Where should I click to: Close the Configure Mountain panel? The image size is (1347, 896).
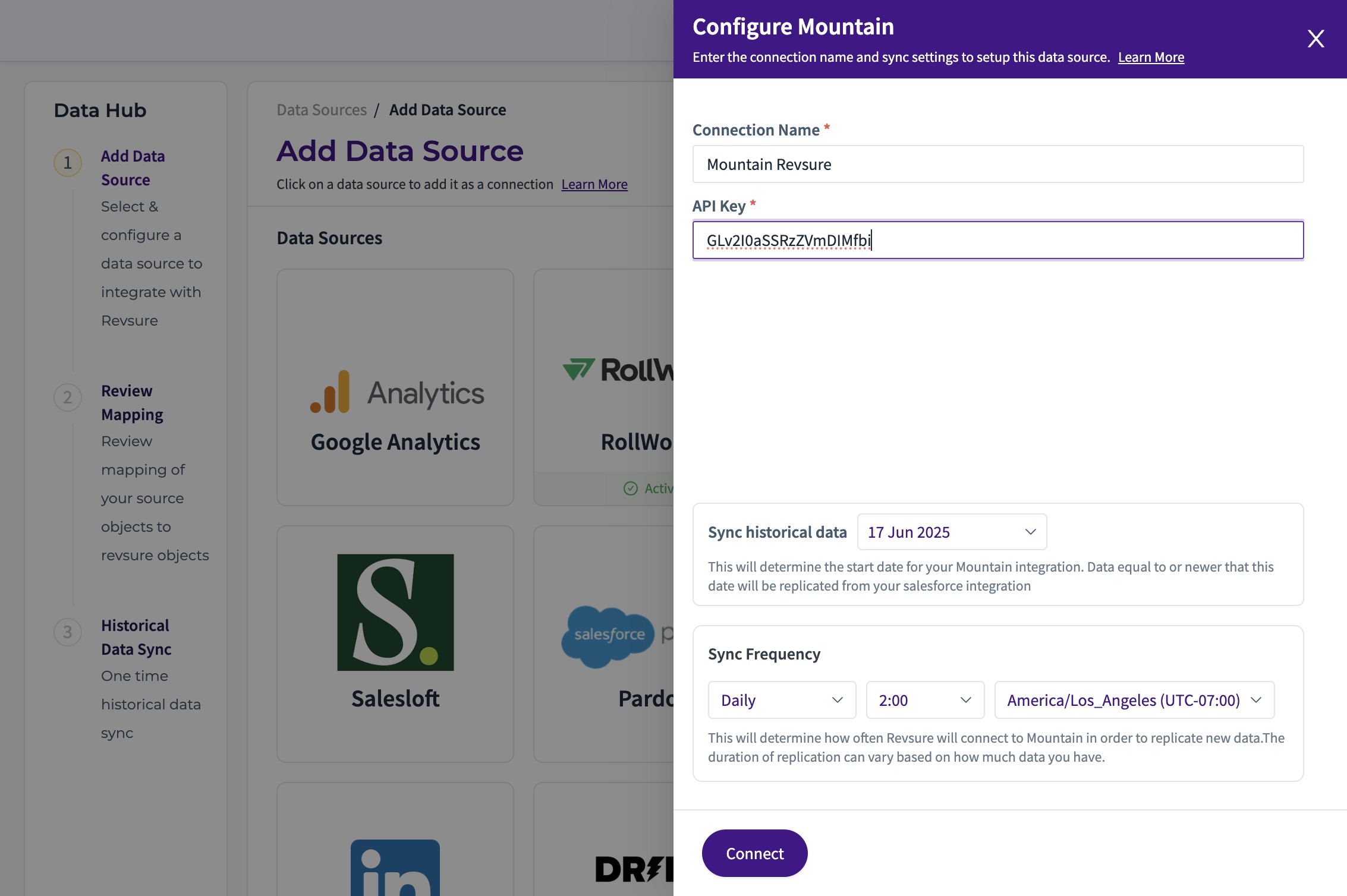pos(1315,39)
